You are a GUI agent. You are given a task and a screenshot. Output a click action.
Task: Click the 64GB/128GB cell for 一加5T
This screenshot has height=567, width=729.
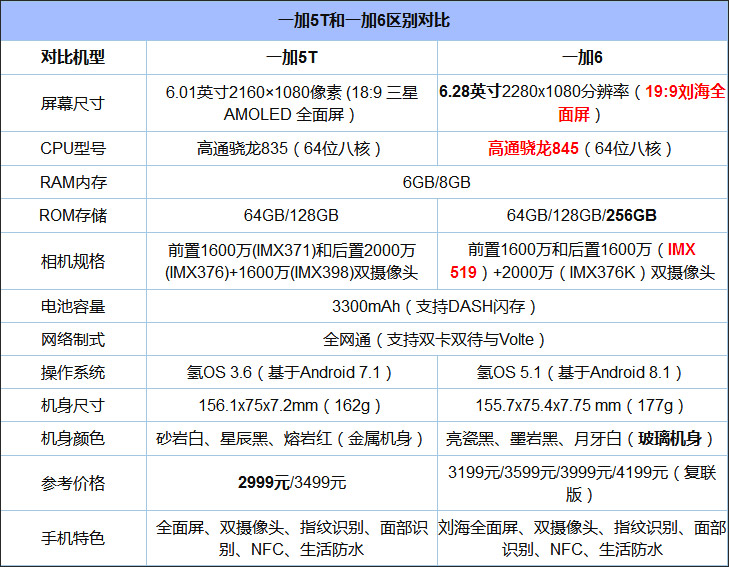coord(292,216)
